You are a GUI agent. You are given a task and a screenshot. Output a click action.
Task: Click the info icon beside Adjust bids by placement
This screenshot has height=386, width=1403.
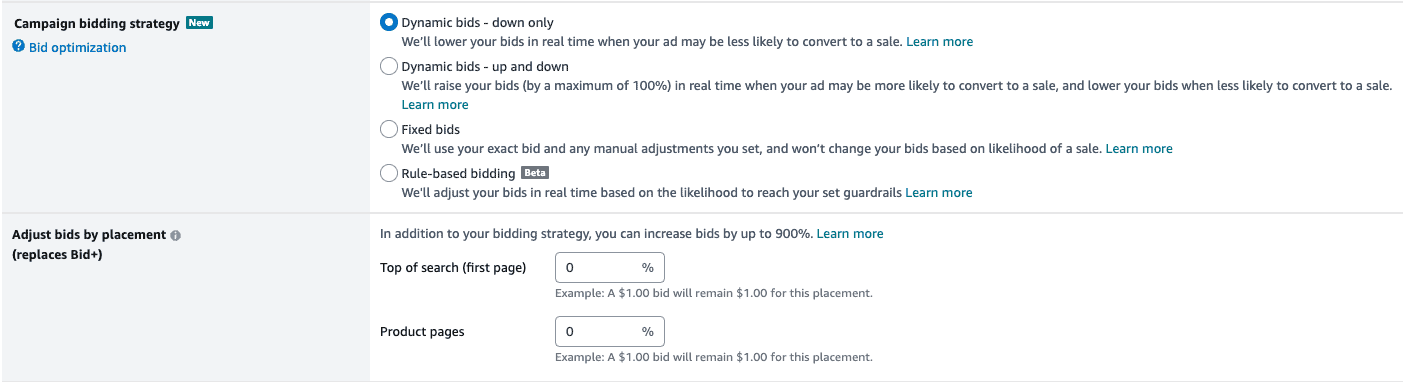point(176,236)
